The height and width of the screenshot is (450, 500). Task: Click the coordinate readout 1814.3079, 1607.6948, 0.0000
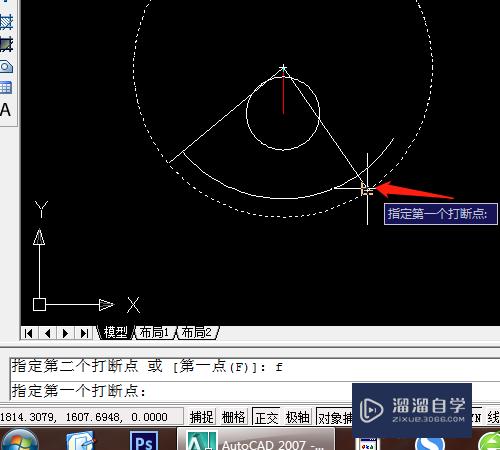click(84, 417)
